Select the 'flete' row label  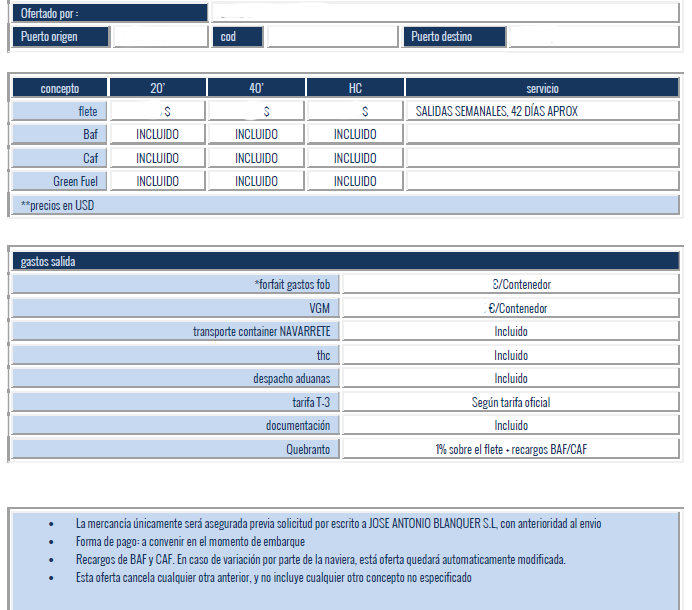pos(60,111)
